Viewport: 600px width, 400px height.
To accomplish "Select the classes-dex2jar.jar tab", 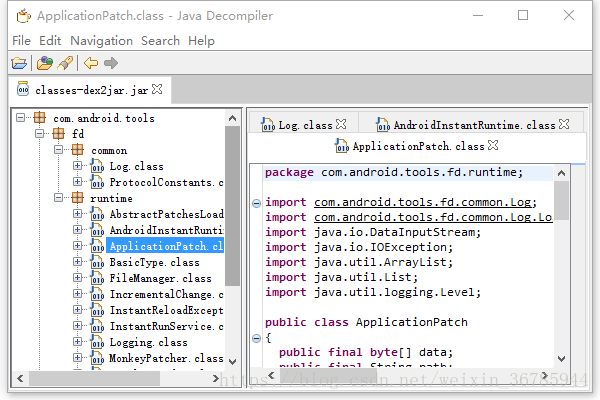I will [91, 90].
